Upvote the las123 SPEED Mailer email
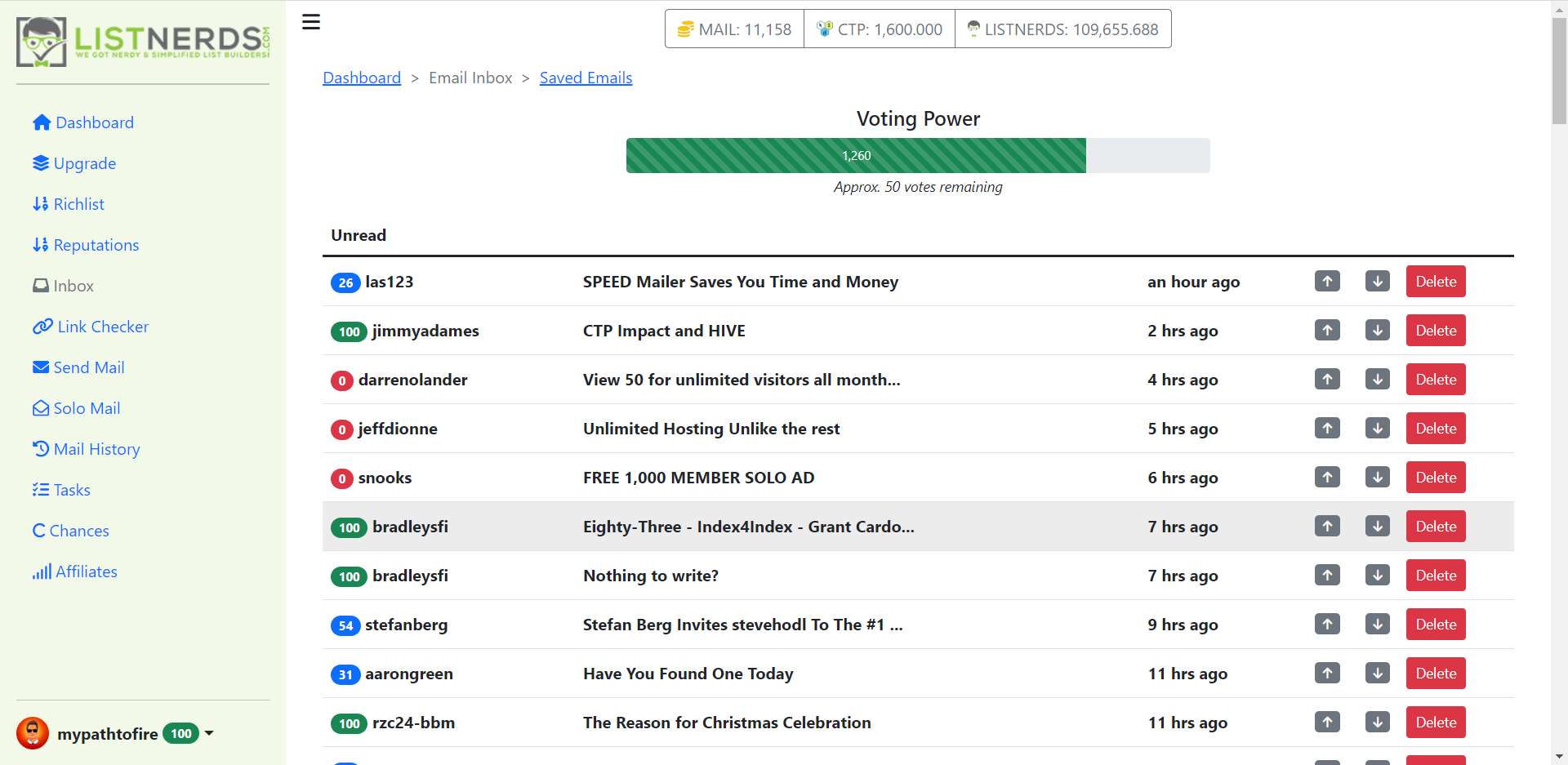The height and width of the screenshot is (765, 1568). click(x=1327, y=281)
